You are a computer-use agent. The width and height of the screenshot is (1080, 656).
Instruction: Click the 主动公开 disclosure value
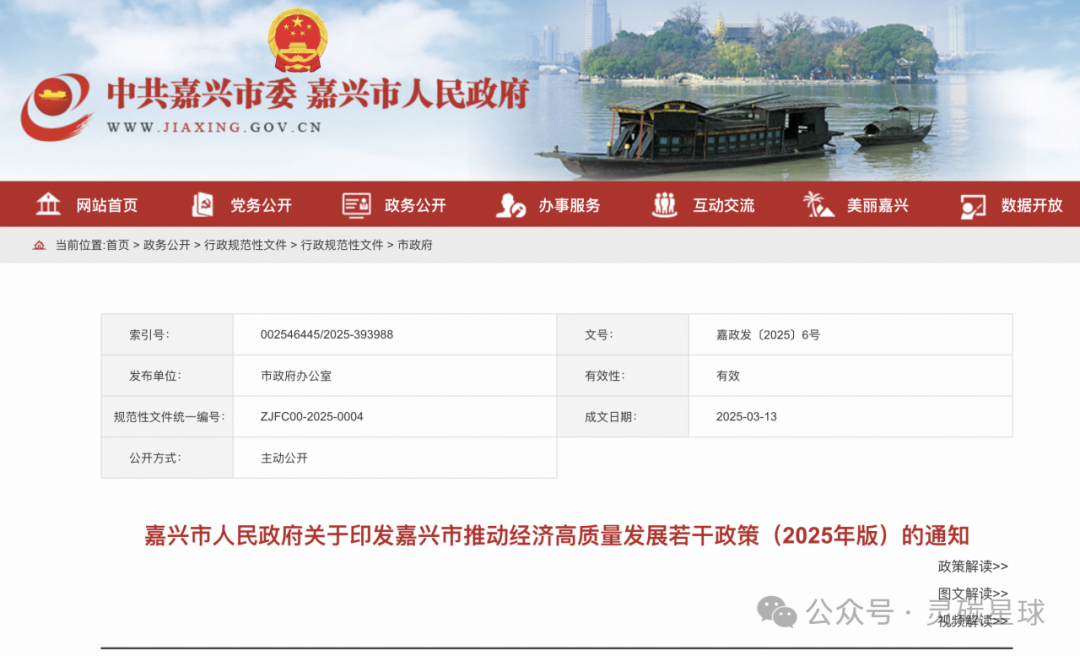coord(284,458)
